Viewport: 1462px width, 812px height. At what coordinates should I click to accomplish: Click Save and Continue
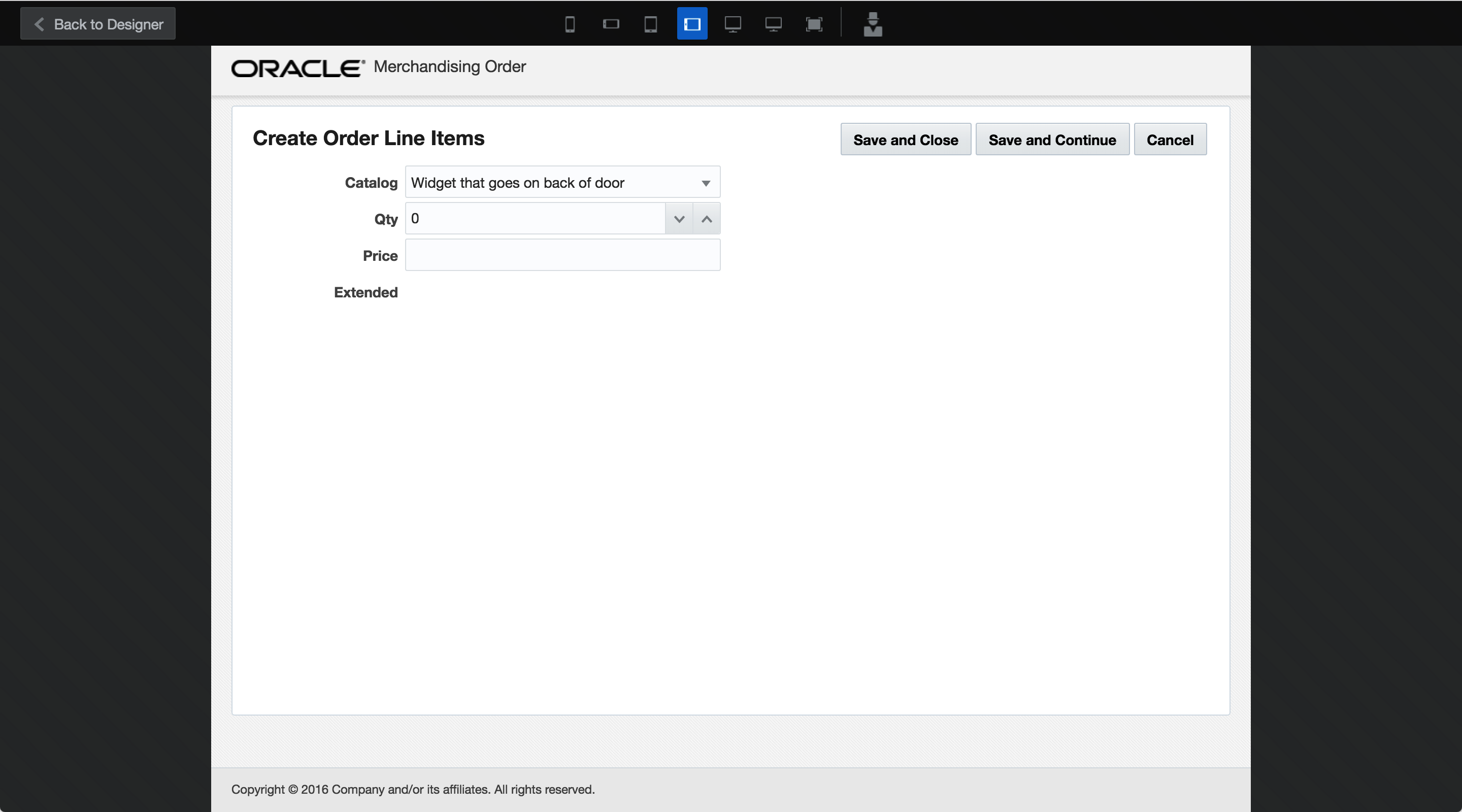pos(1052,140)
